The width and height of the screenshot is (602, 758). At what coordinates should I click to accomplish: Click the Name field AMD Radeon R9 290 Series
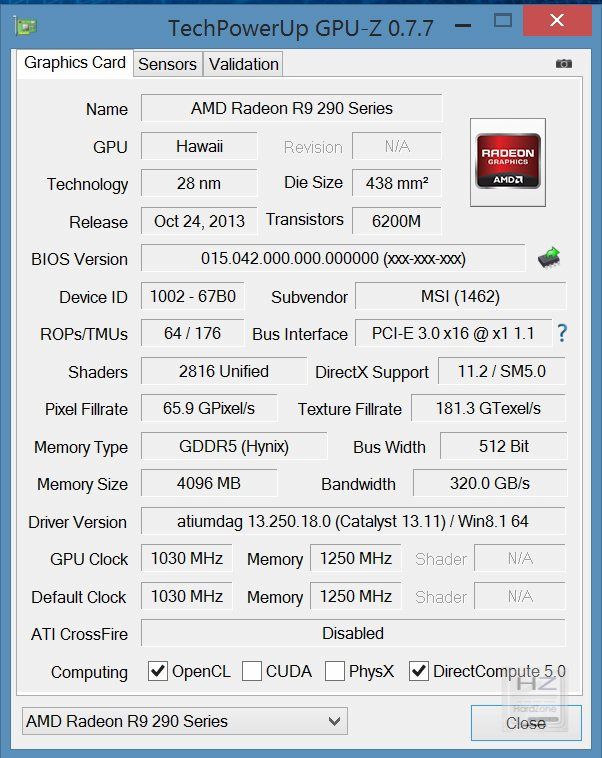(x=292, y=108)
